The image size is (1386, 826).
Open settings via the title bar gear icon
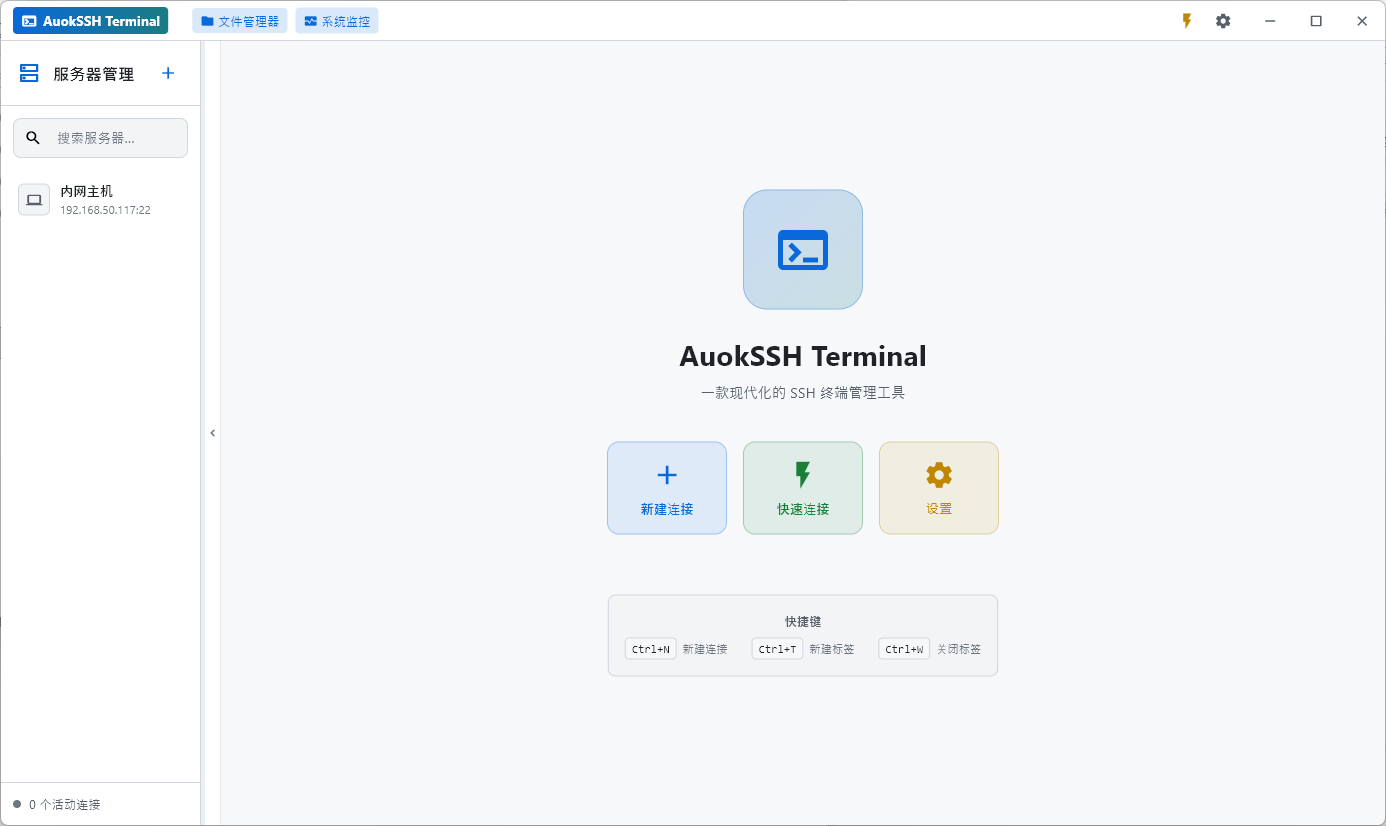[x=1223, y=21]
